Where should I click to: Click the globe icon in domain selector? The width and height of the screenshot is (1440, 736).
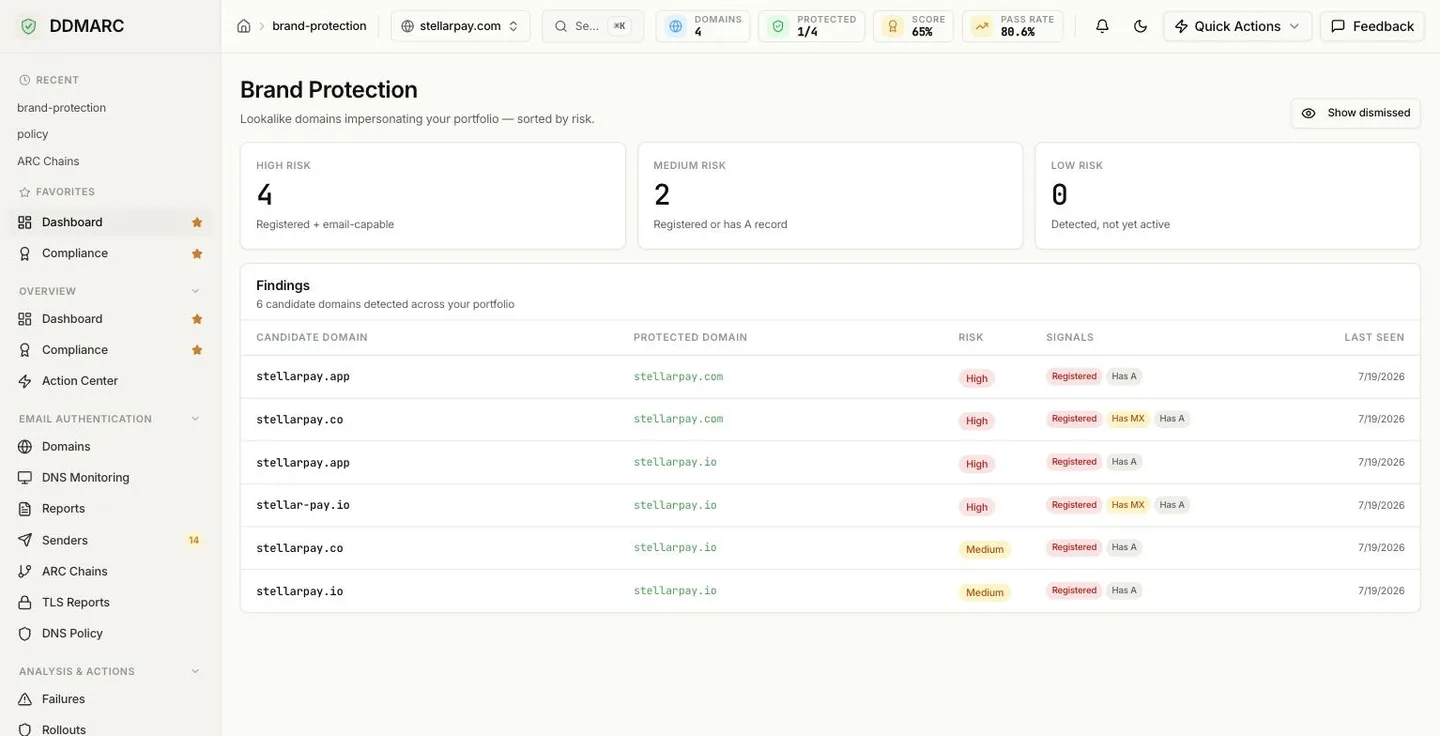pyautogui.click(x=407, y=26)
